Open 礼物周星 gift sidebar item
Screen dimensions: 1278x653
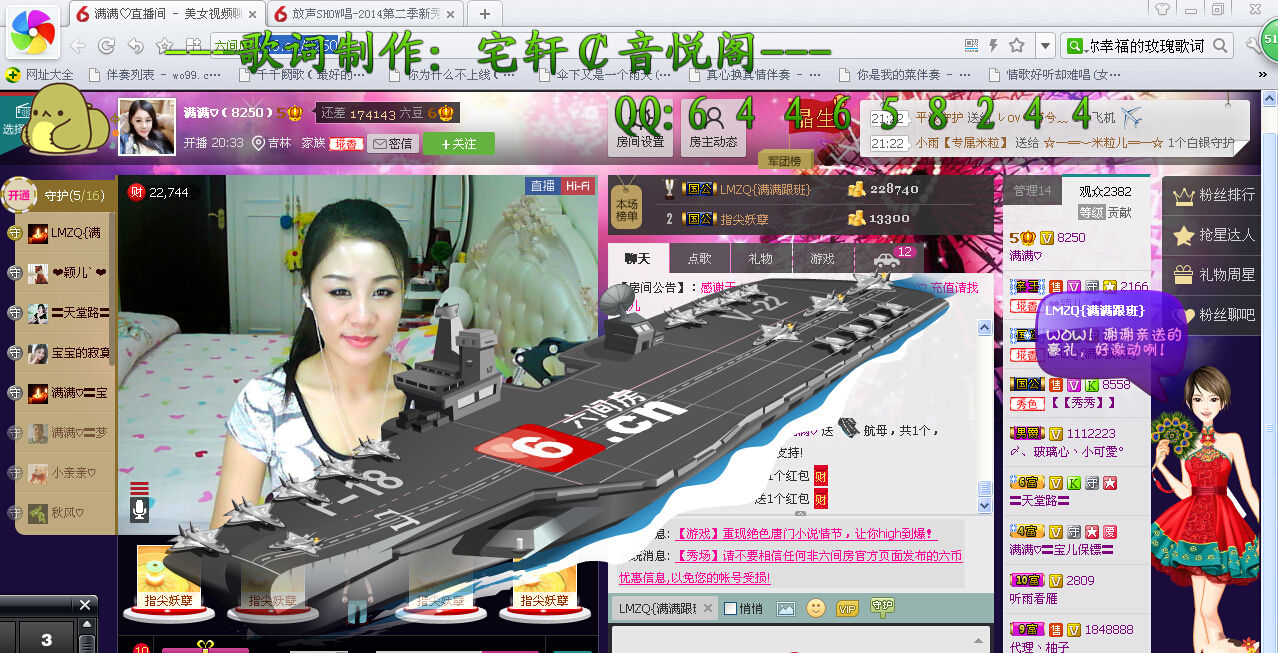(1212, 274)
